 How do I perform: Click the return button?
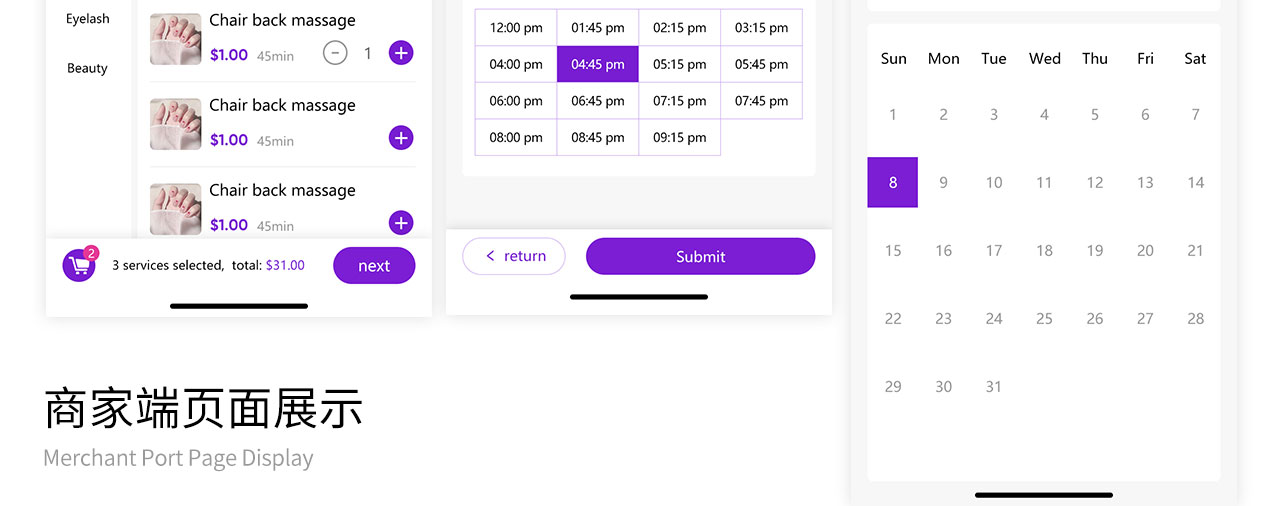coord(514,256)
